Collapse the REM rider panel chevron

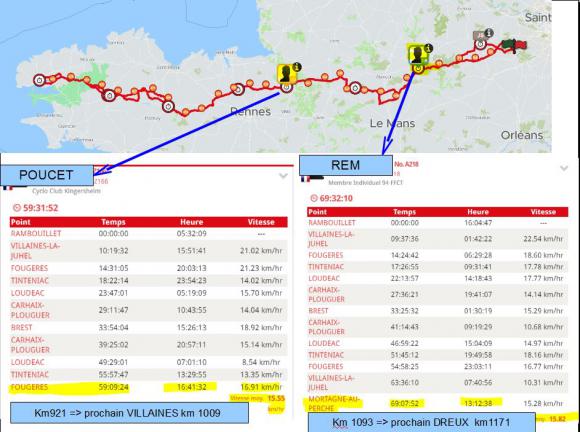click(564, 168)
